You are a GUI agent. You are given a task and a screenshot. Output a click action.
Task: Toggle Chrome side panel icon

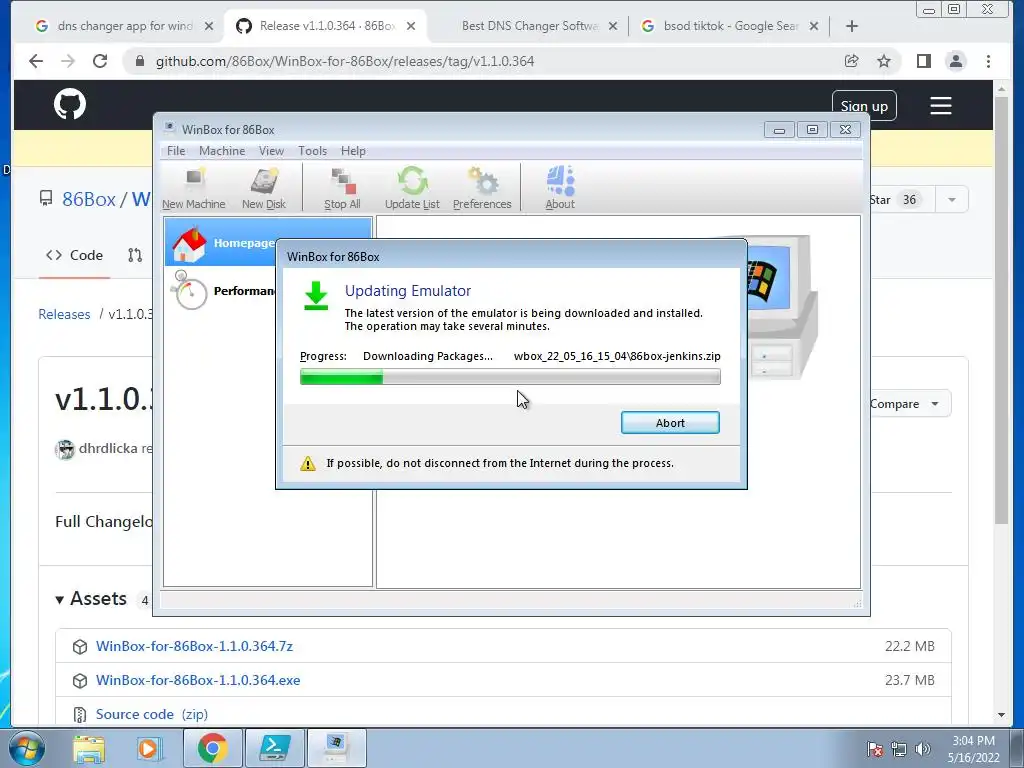(923, 61)
